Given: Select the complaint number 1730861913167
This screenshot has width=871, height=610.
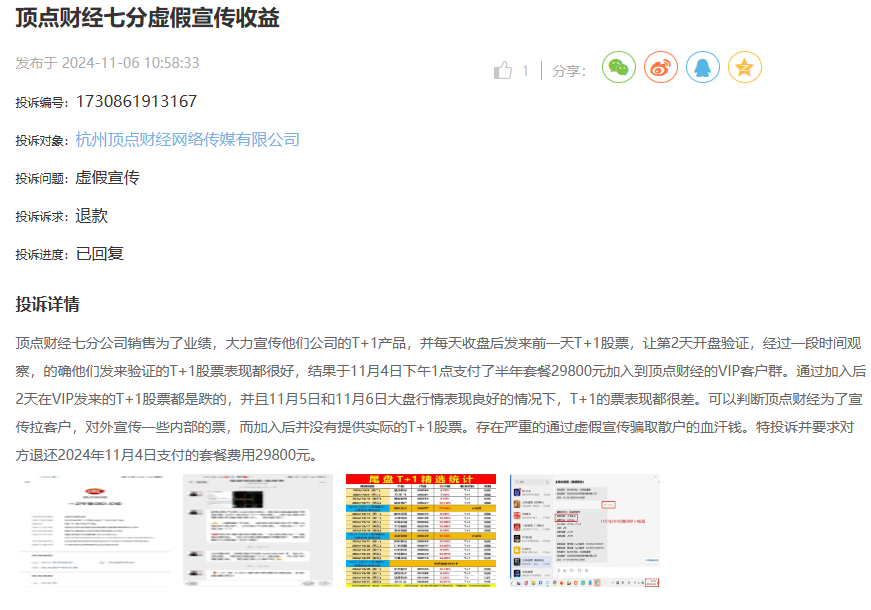Looking at the screenshot, I should tap(136, 101).
